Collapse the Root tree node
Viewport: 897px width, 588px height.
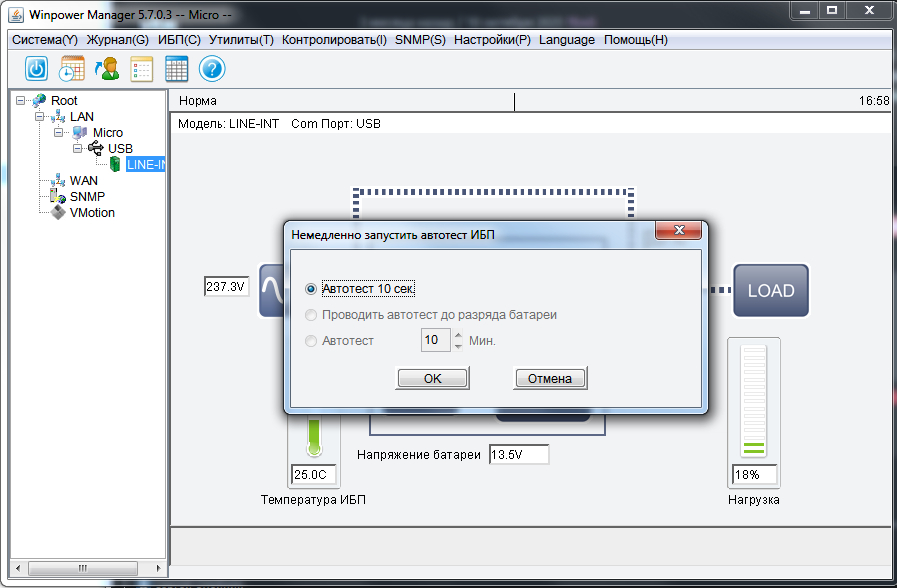21,101
